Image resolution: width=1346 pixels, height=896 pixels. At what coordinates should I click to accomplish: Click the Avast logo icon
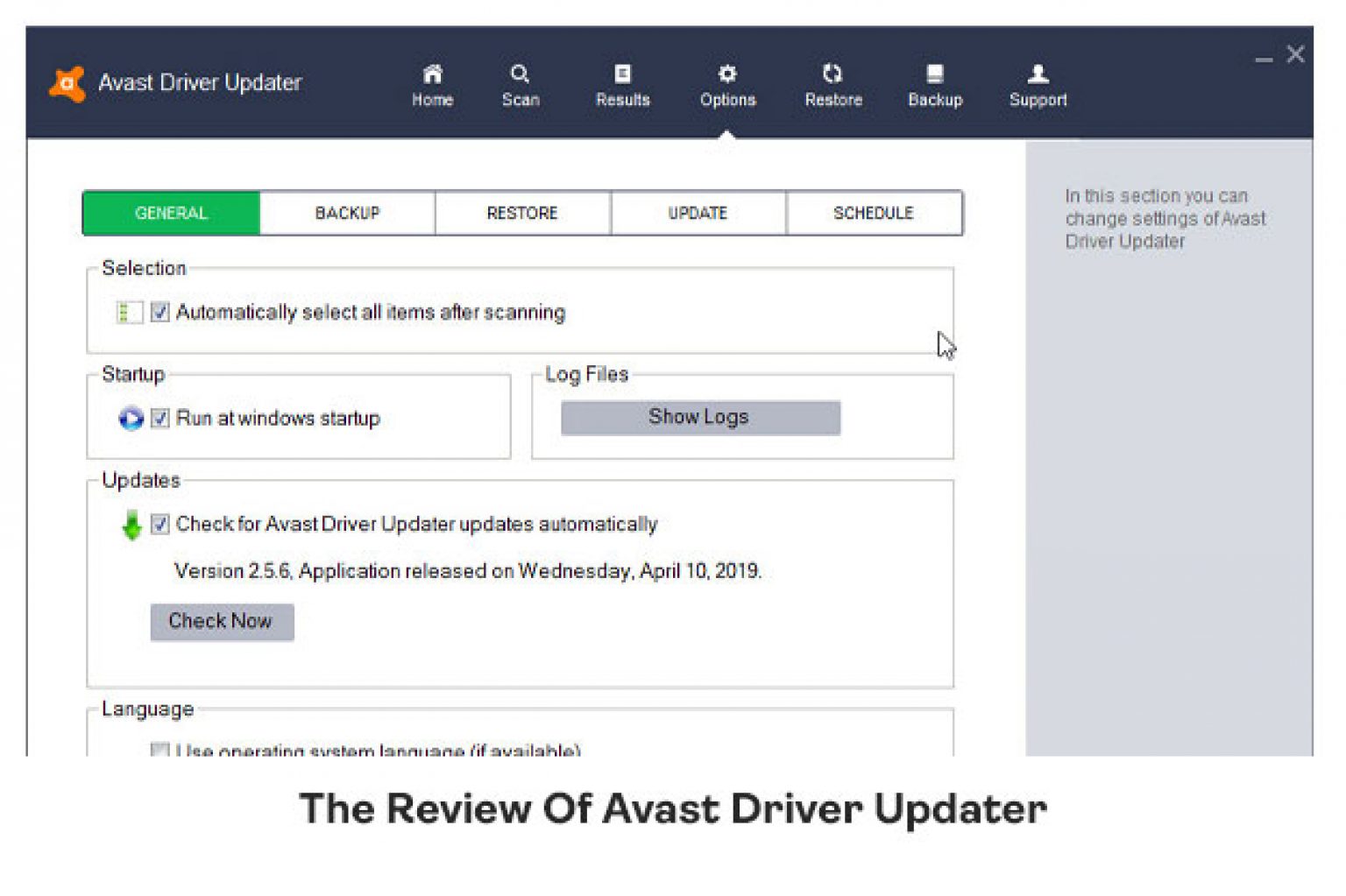(x=68, y=81)
